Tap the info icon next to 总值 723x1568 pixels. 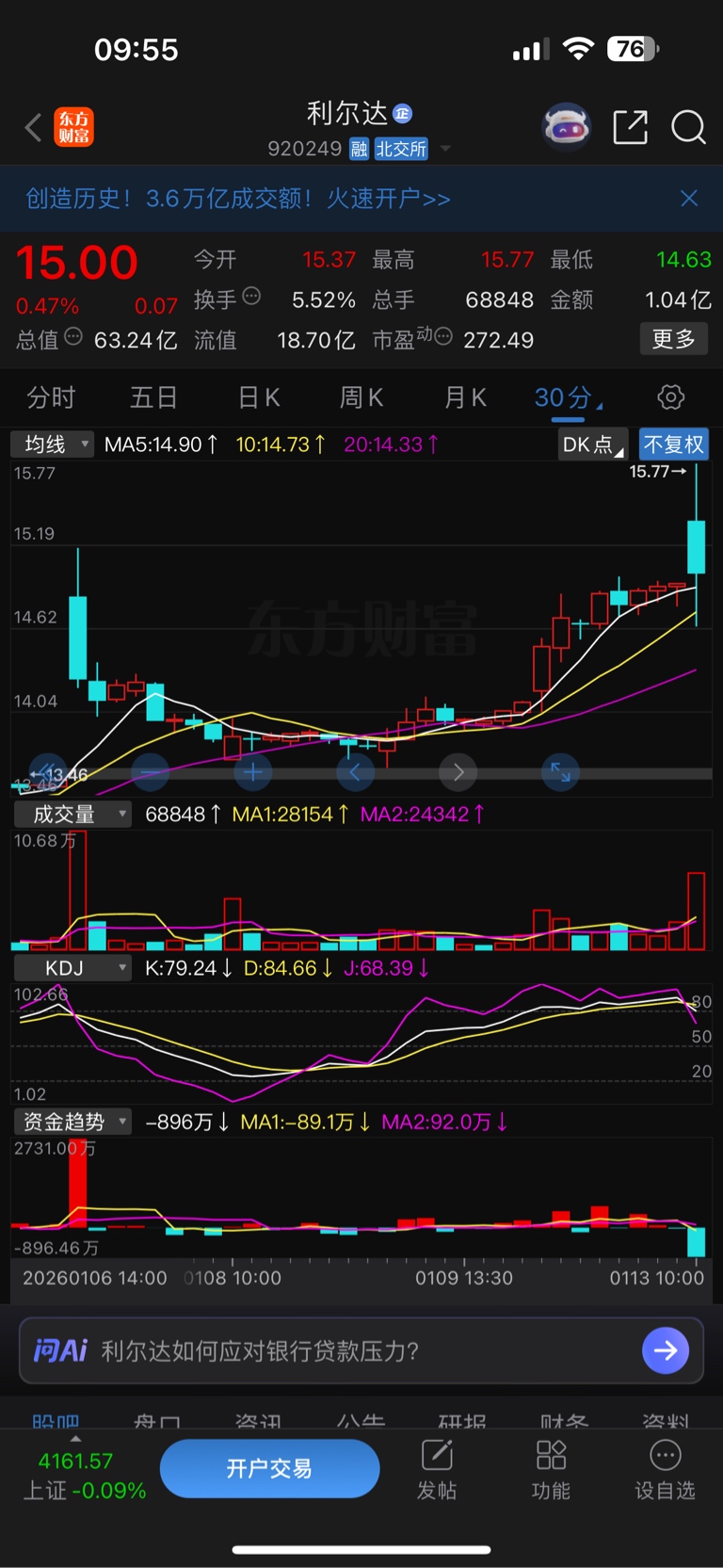pos(73,337)
